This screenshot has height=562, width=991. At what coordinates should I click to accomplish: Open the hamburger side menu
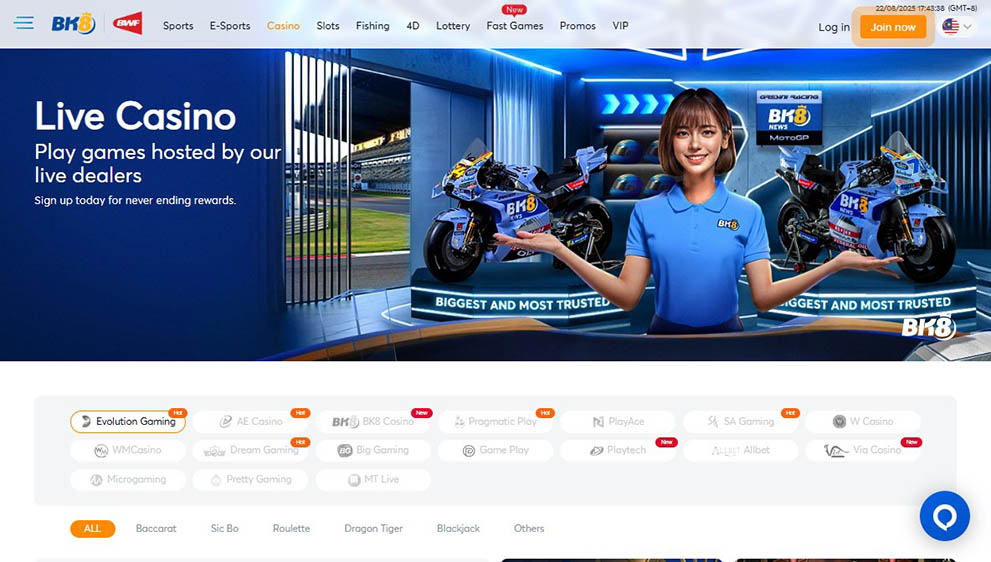tap(24, 23)
